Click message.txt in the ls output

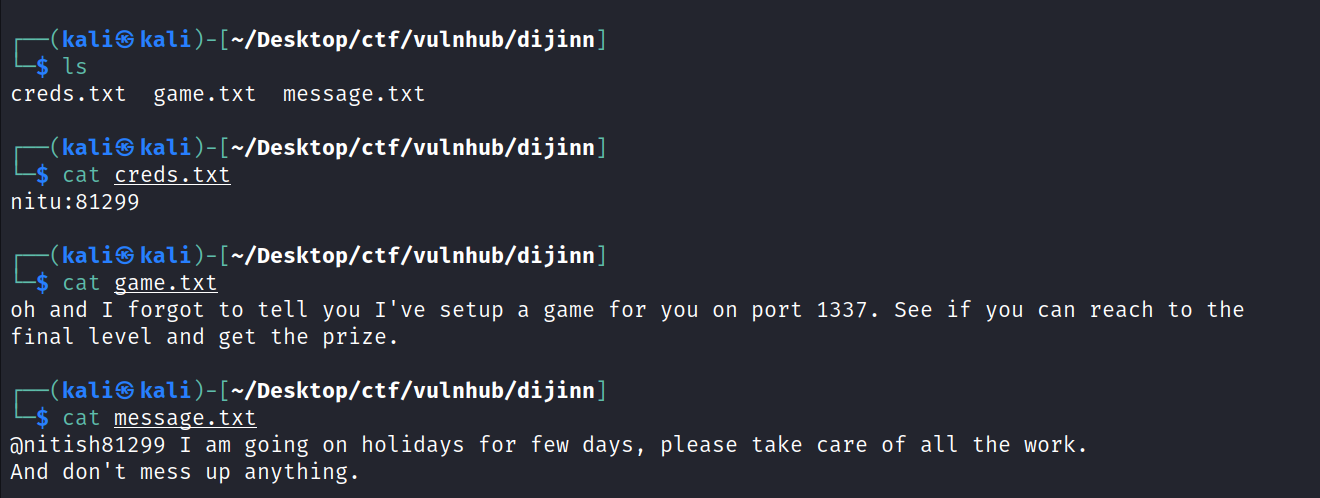click(354, 94)
